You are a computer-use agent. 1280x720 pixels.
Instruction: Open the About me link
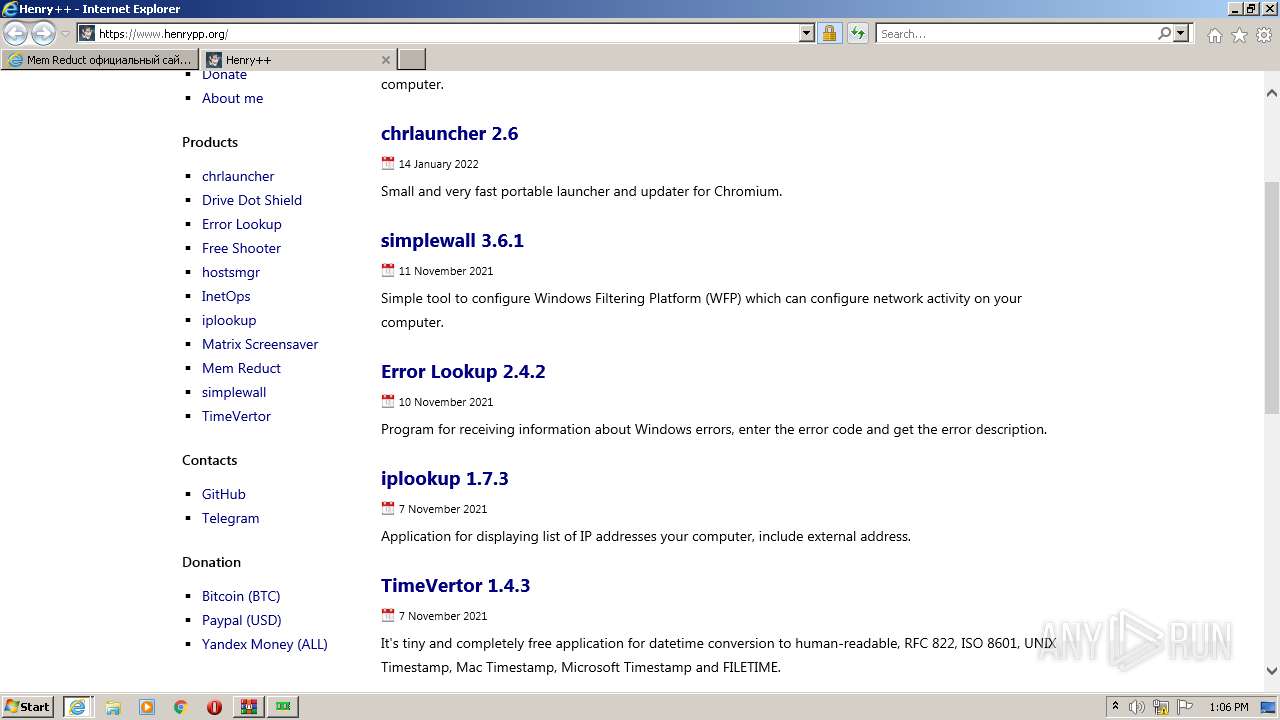coord(232,98)
